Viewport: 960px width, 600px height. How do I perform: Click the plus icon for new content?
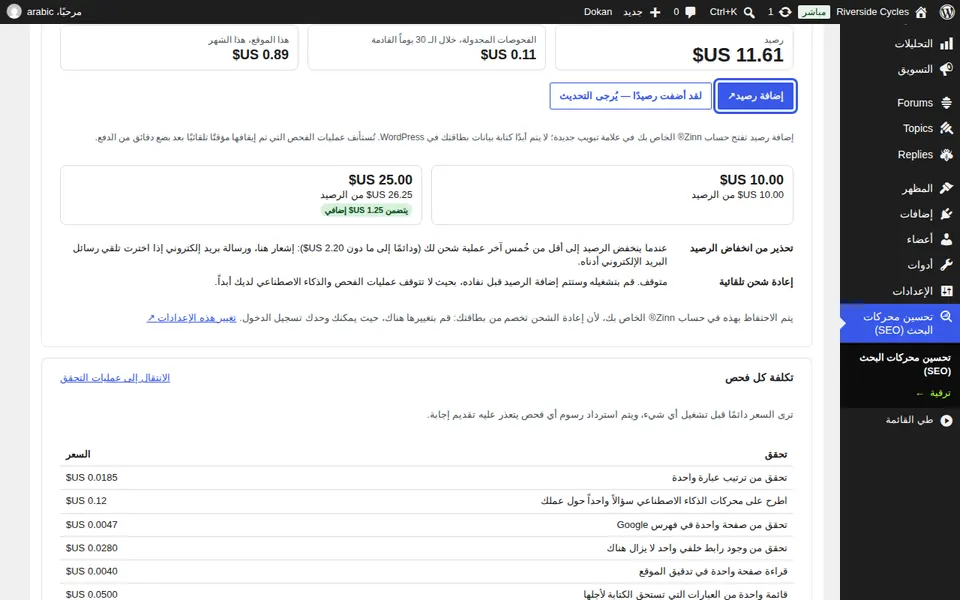654,12
